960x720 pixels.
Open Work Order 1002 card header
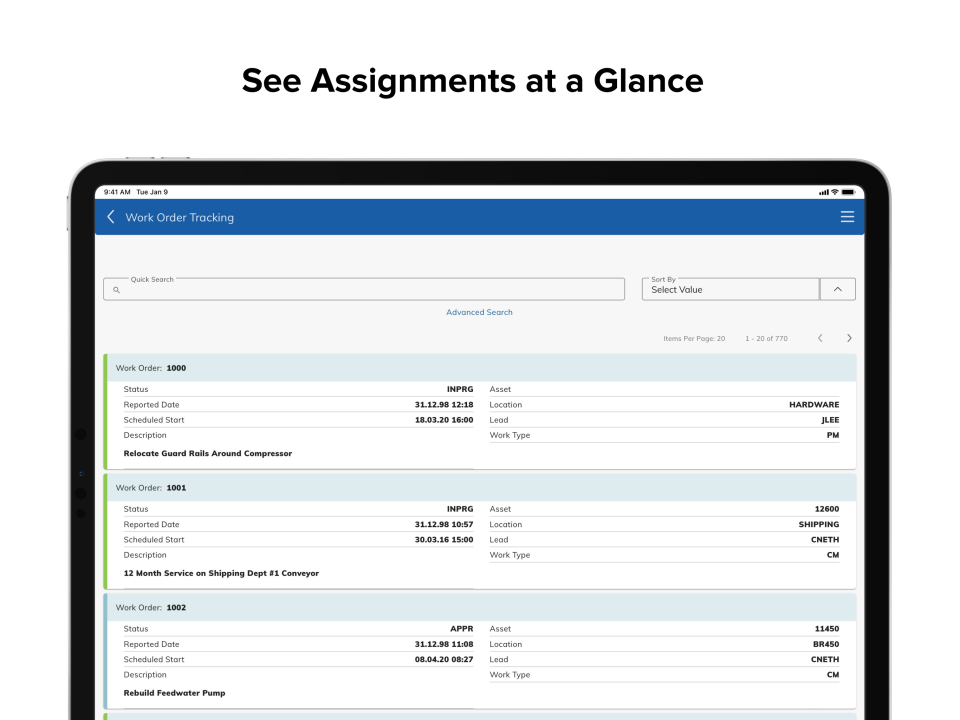(x=480, y=608)
